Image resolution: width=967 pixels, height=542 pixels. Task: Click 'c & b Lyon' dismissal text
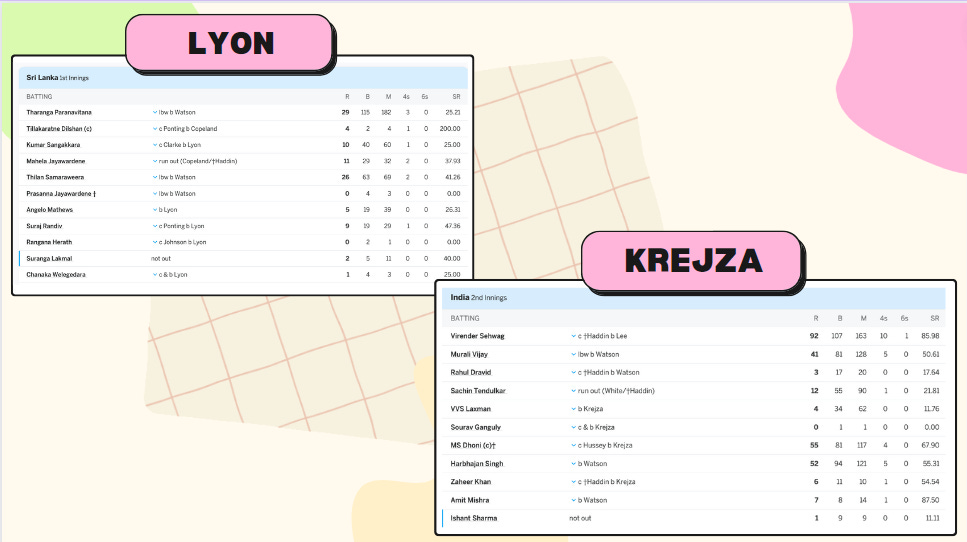point(173,274)
